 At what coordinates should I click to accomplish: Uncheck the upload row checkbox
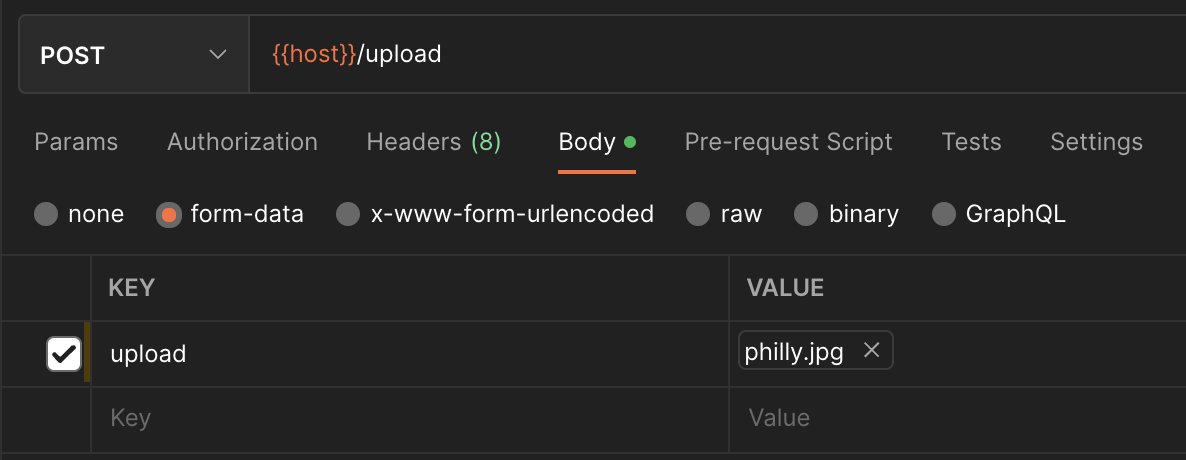(x=64, y=353)
